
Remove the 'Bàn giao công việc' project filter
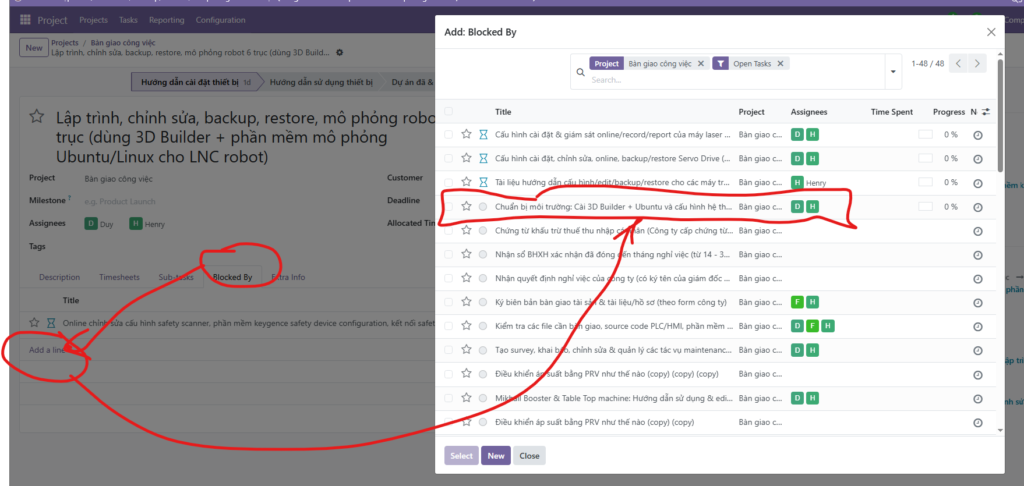pyautogui.click(x=701, y=64)
